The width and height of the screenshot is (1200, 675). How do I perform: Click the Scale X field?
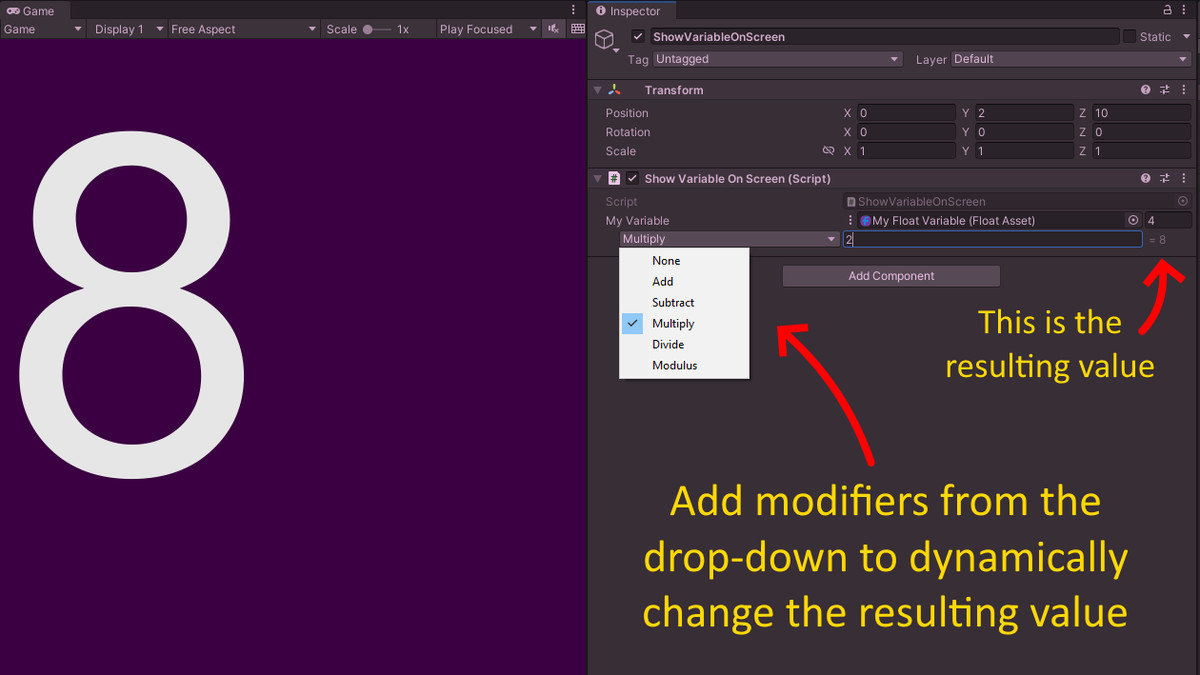(905, 151)
